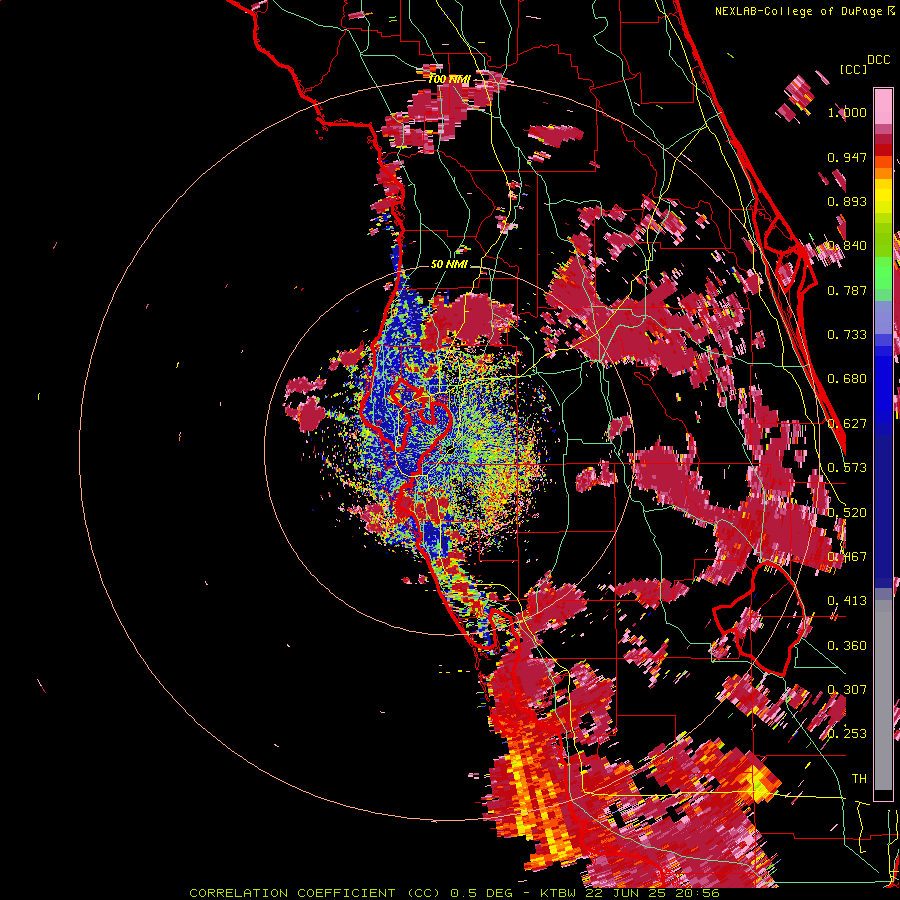This screenshot has height=900, width=900.
Task: Click the 0.733 scale value
Action: [847, 335]
